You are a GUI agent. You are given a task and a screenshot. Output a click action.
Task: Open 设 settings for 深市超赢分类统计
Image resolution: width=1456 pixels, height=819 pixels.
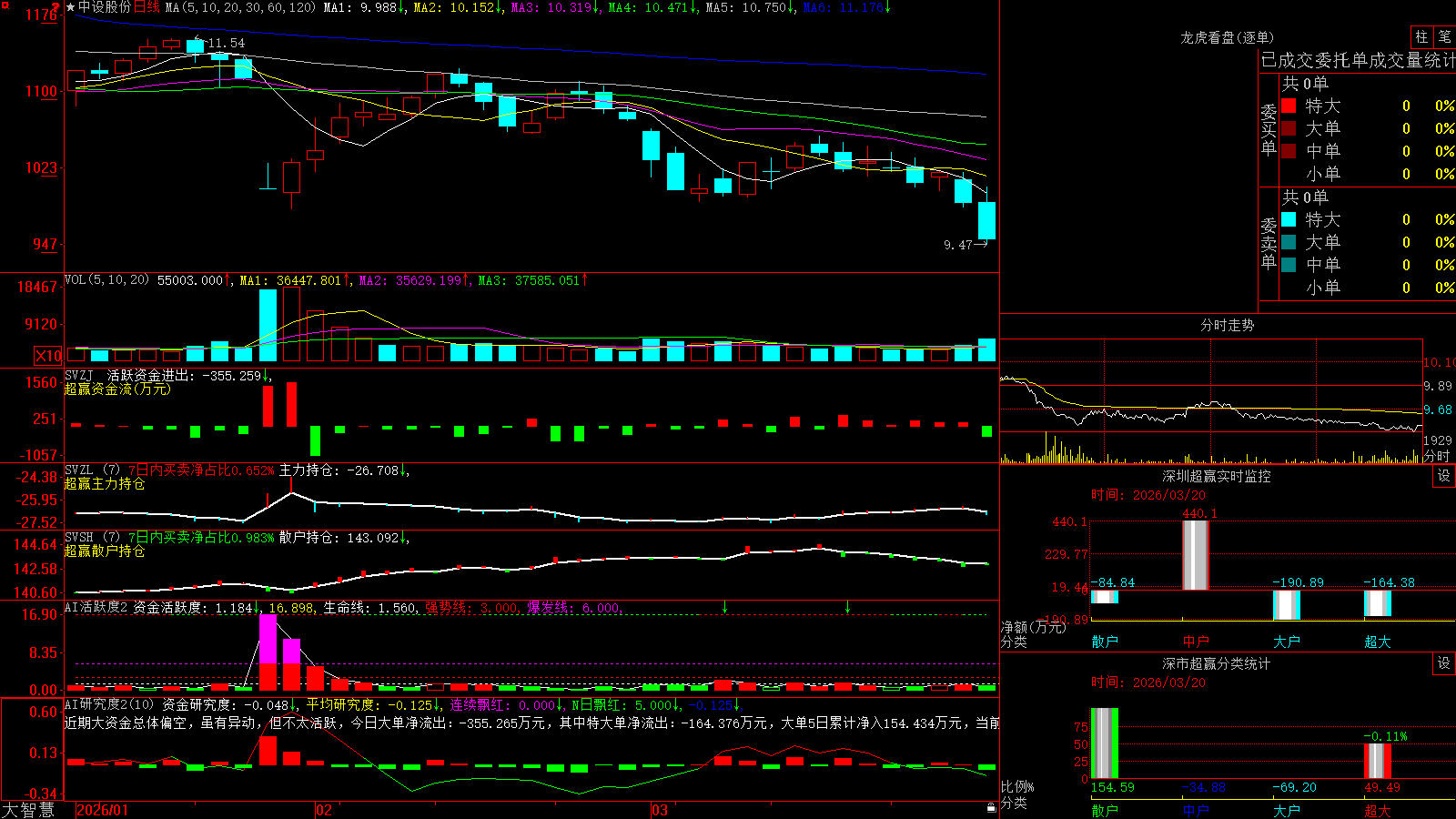click(1444, 663)
